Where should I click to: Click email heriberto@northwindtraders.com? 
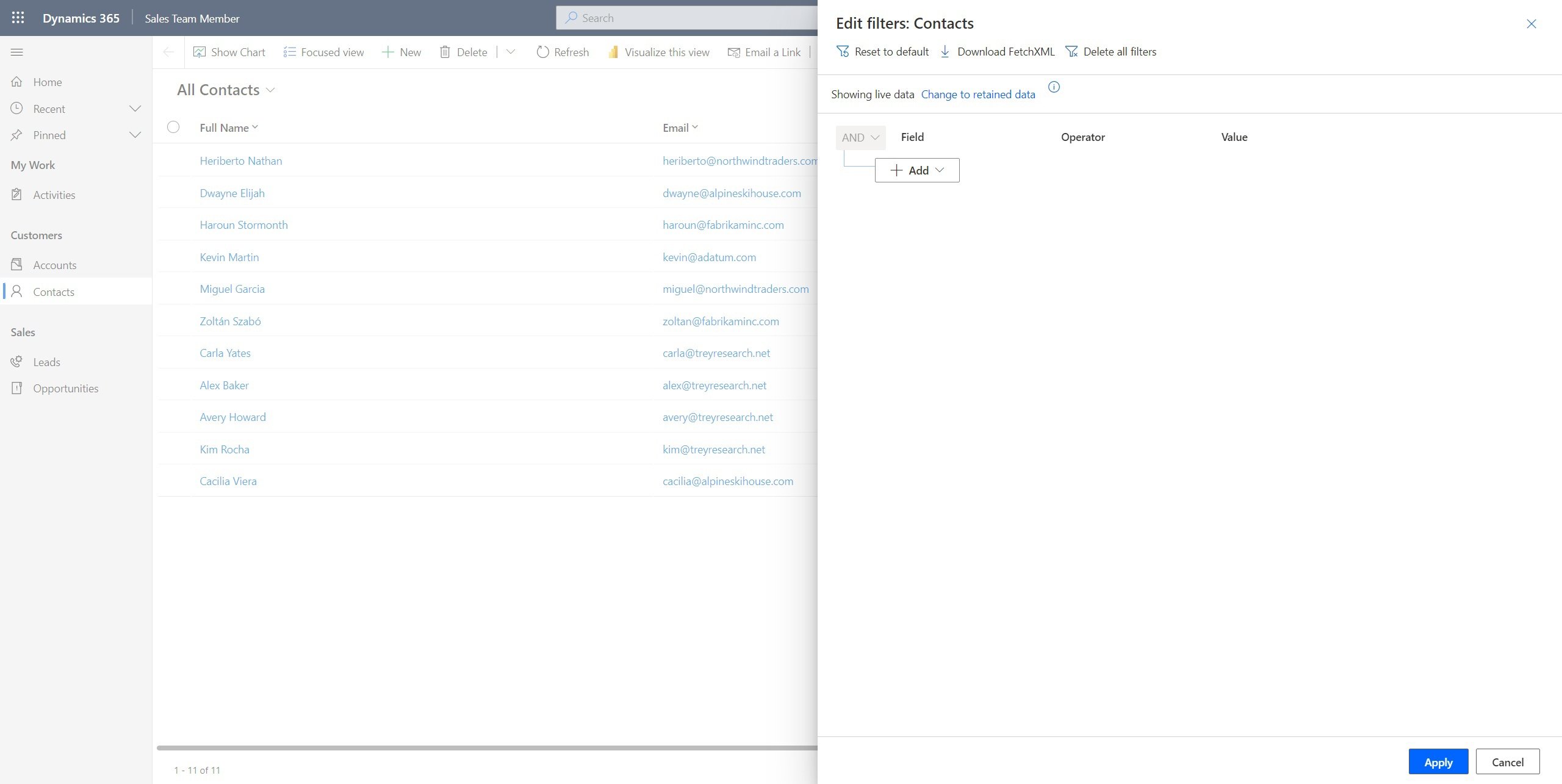click(740, 161)
